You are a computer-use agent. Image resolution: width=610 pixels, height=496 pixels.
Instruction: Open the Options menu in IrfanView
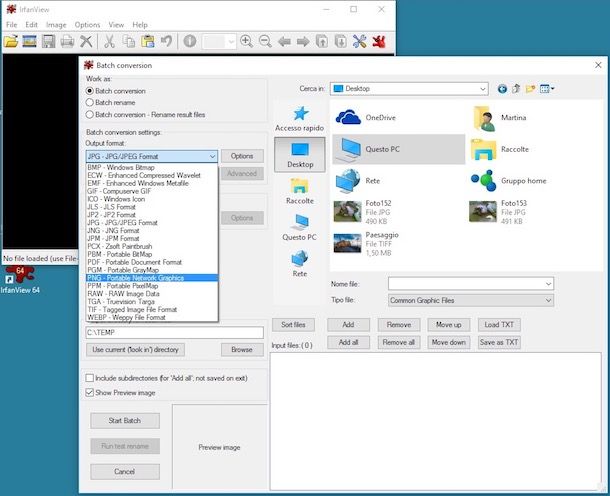(88, 25)
